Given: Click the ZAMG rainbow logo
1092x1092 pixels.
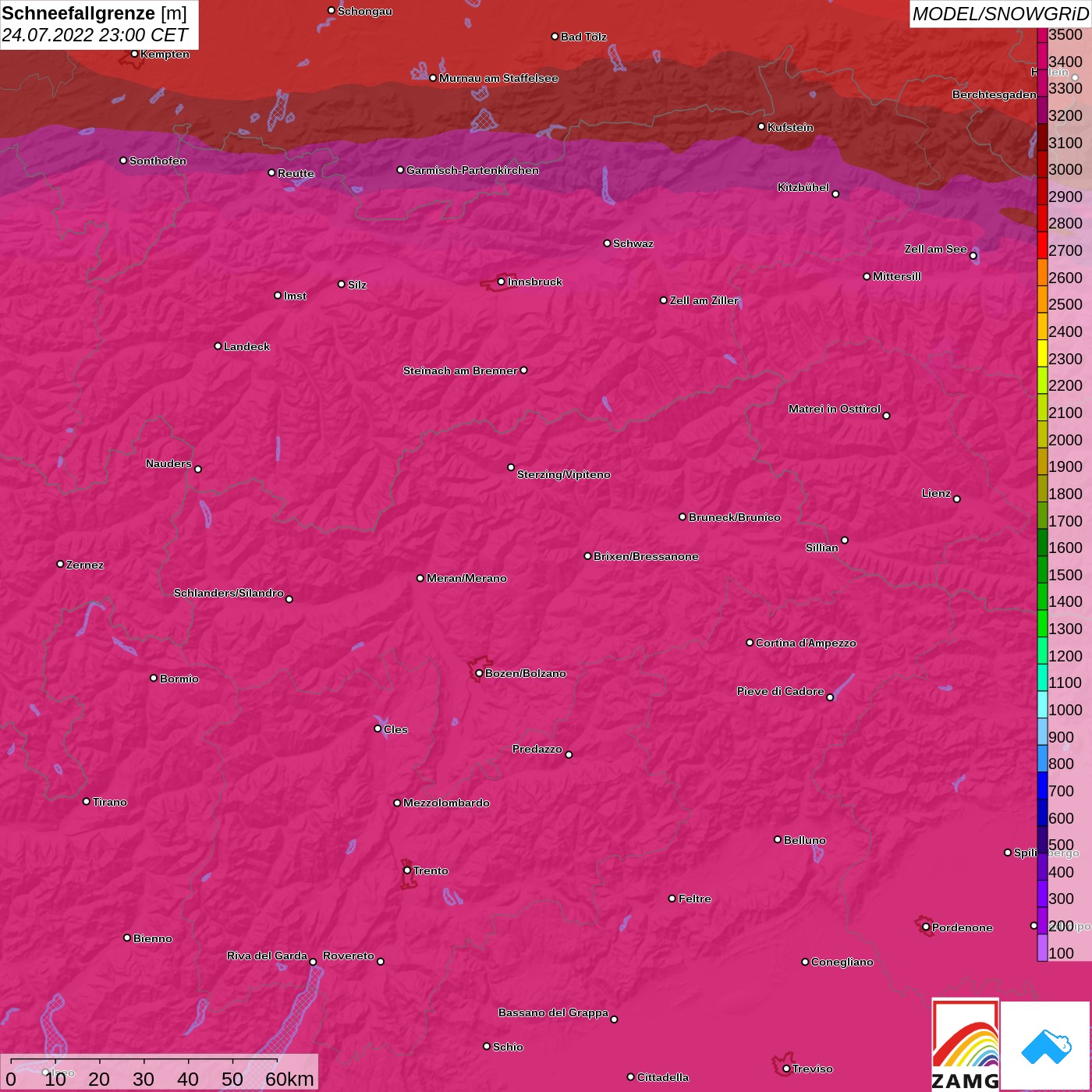Looking at the screenshot, I should pos(965,1045).
